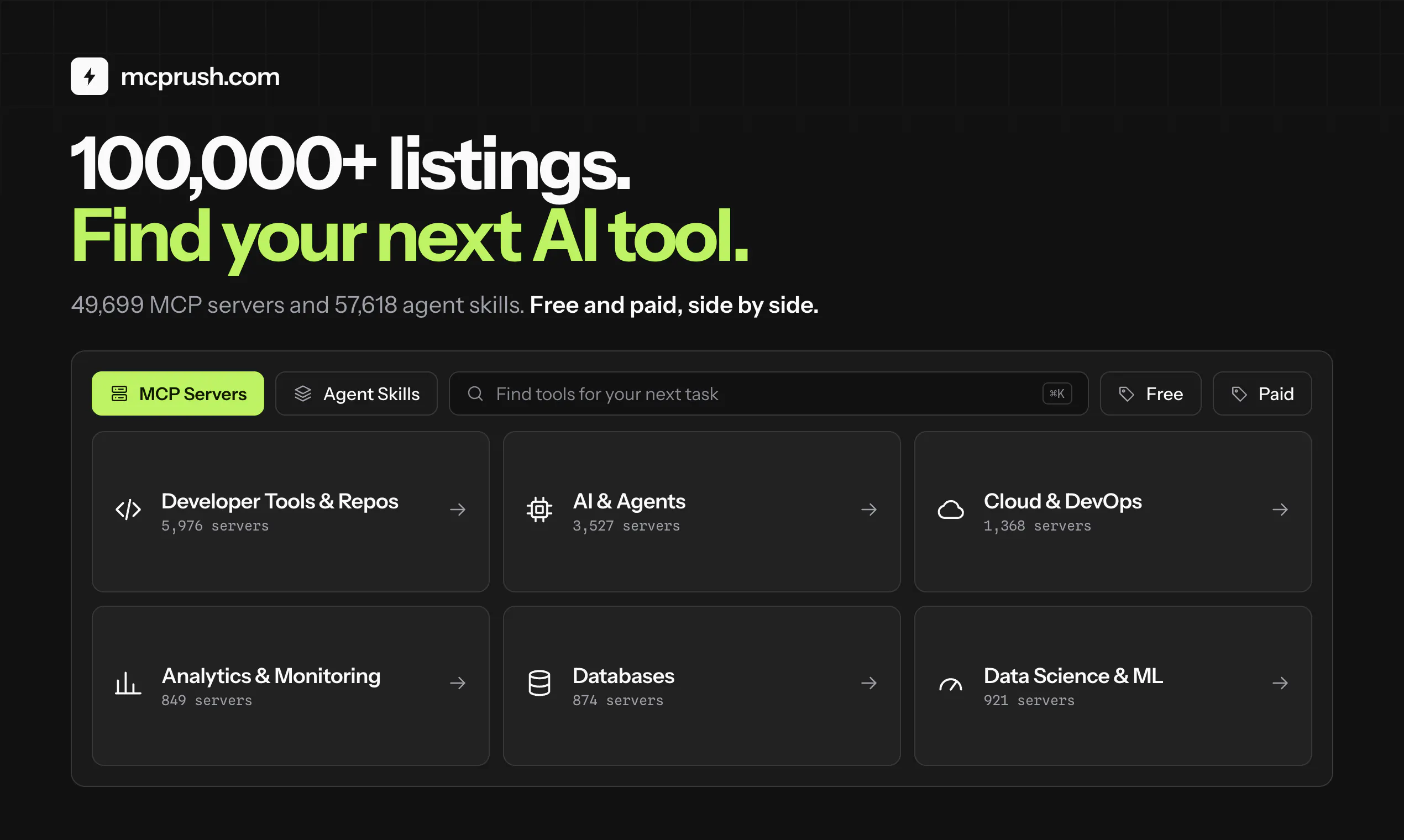
Task: Open Developer Tools & Repos via its arrow
Action: (x=458, y=510)
